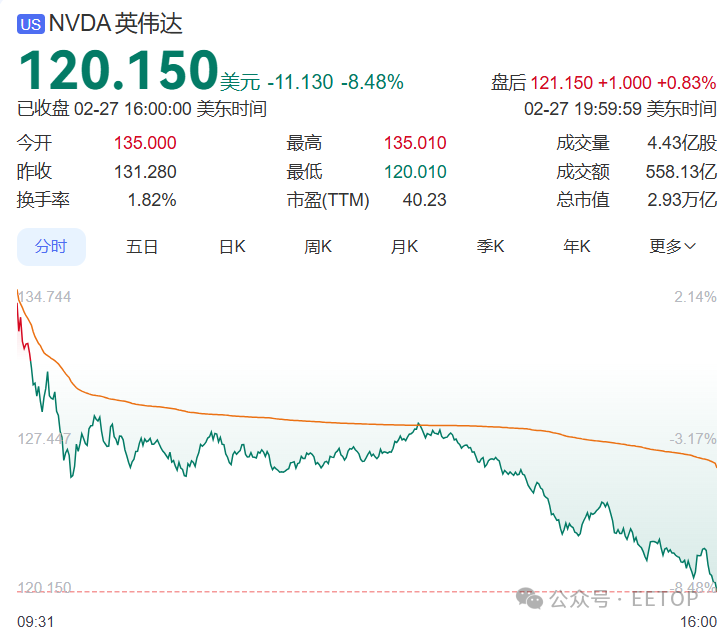
Task: Click the 换手率 1.82% turnover value
Action: [152, 200]
